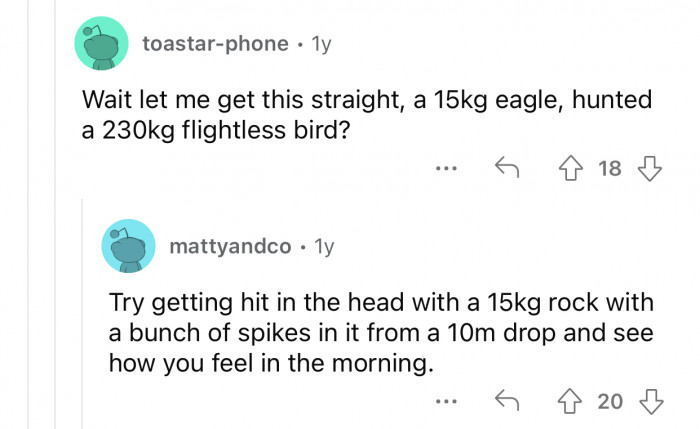Open more options on toastar-phone's comment
This screenshot has height=429, width=700.
click(446, 169)
